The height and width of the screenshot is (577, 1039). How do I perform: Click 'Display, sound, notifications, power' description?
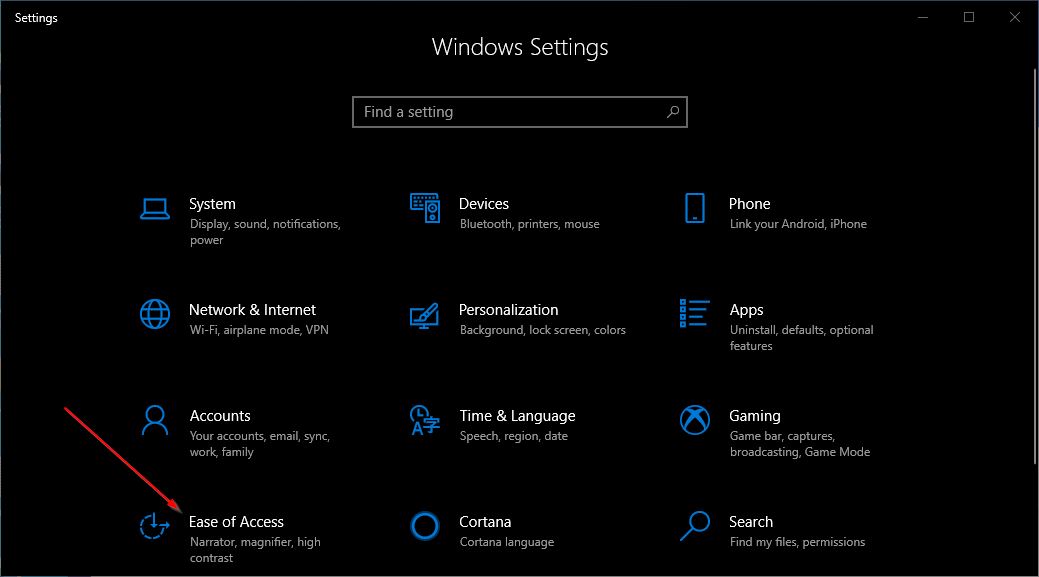tap(265, 232)
